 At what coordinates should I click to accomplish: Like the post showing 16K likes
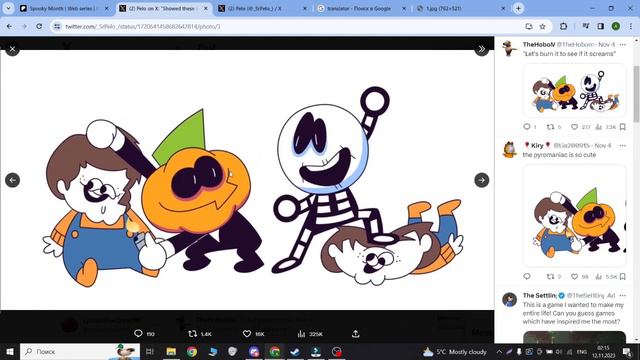click(x=247, y=334)
